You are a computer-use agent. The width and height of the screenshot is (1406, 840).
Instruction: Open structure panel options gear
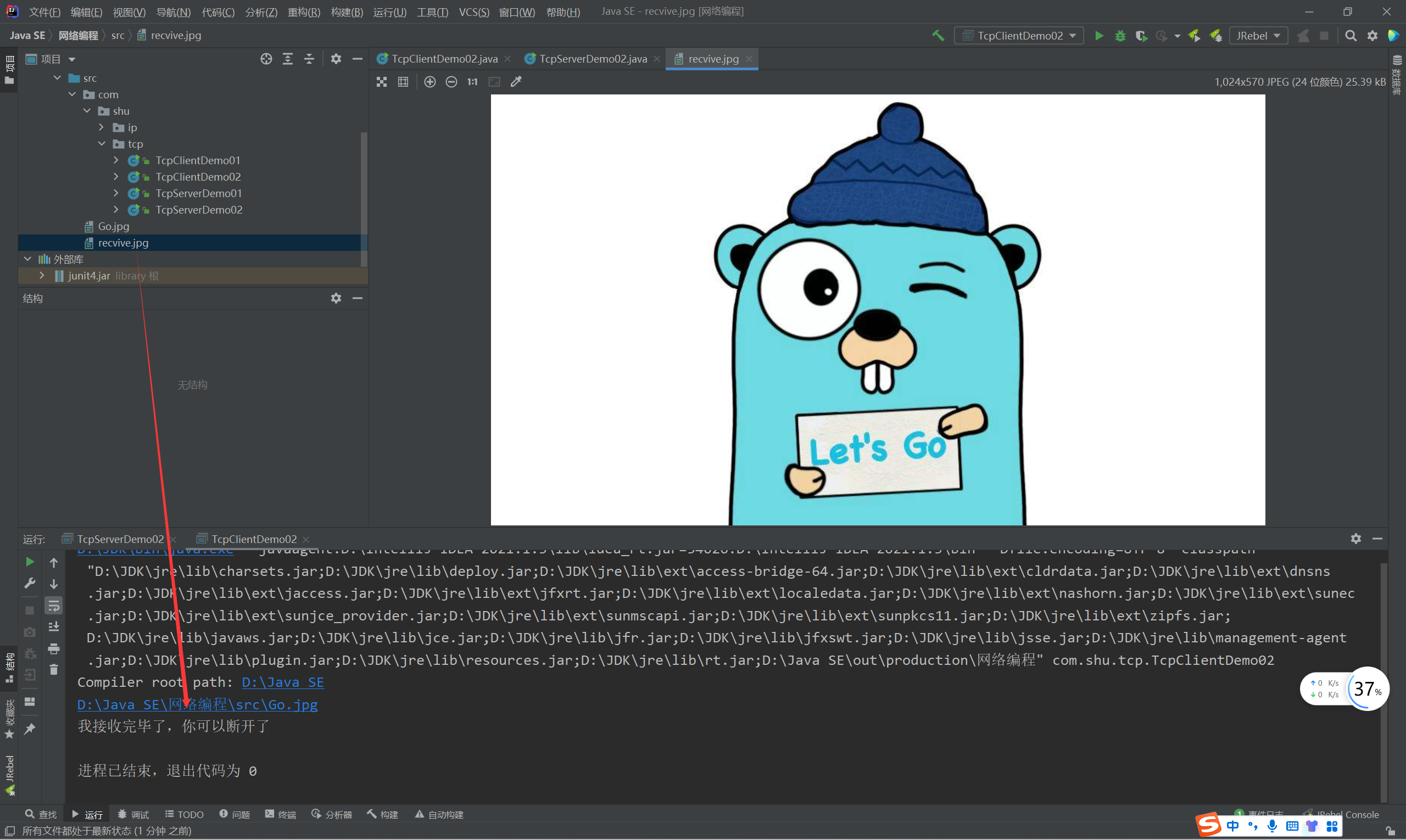(x=336, y=298)
